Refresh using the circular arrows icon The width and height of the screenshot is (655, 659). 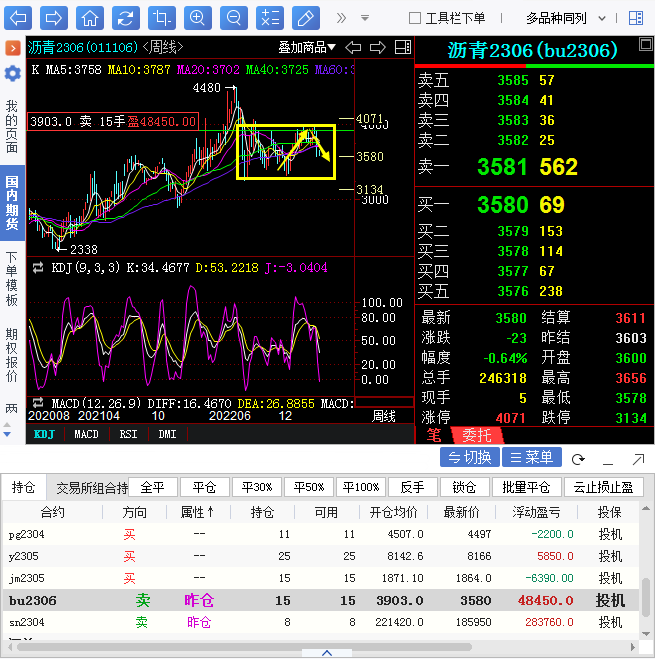126,18
